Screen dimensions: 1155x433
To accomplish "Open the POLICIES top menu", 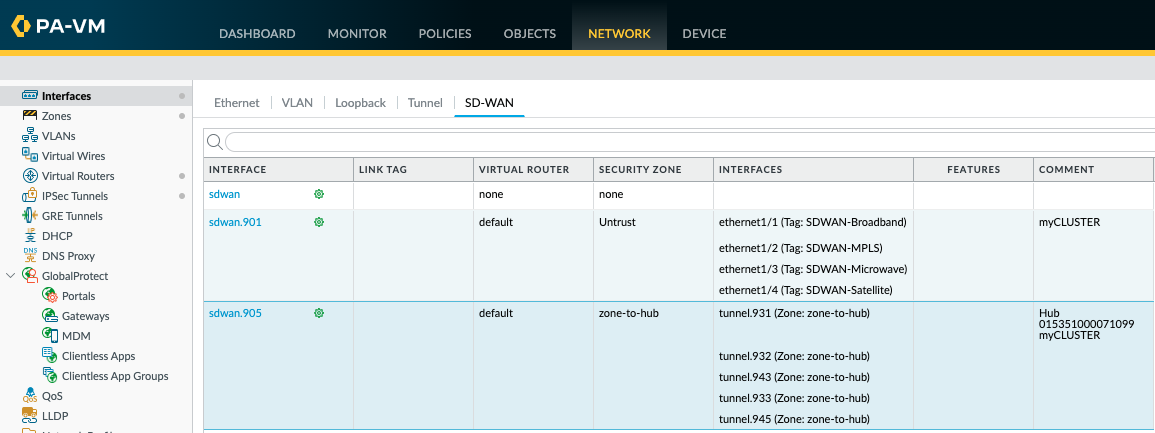I will (445, 34).
